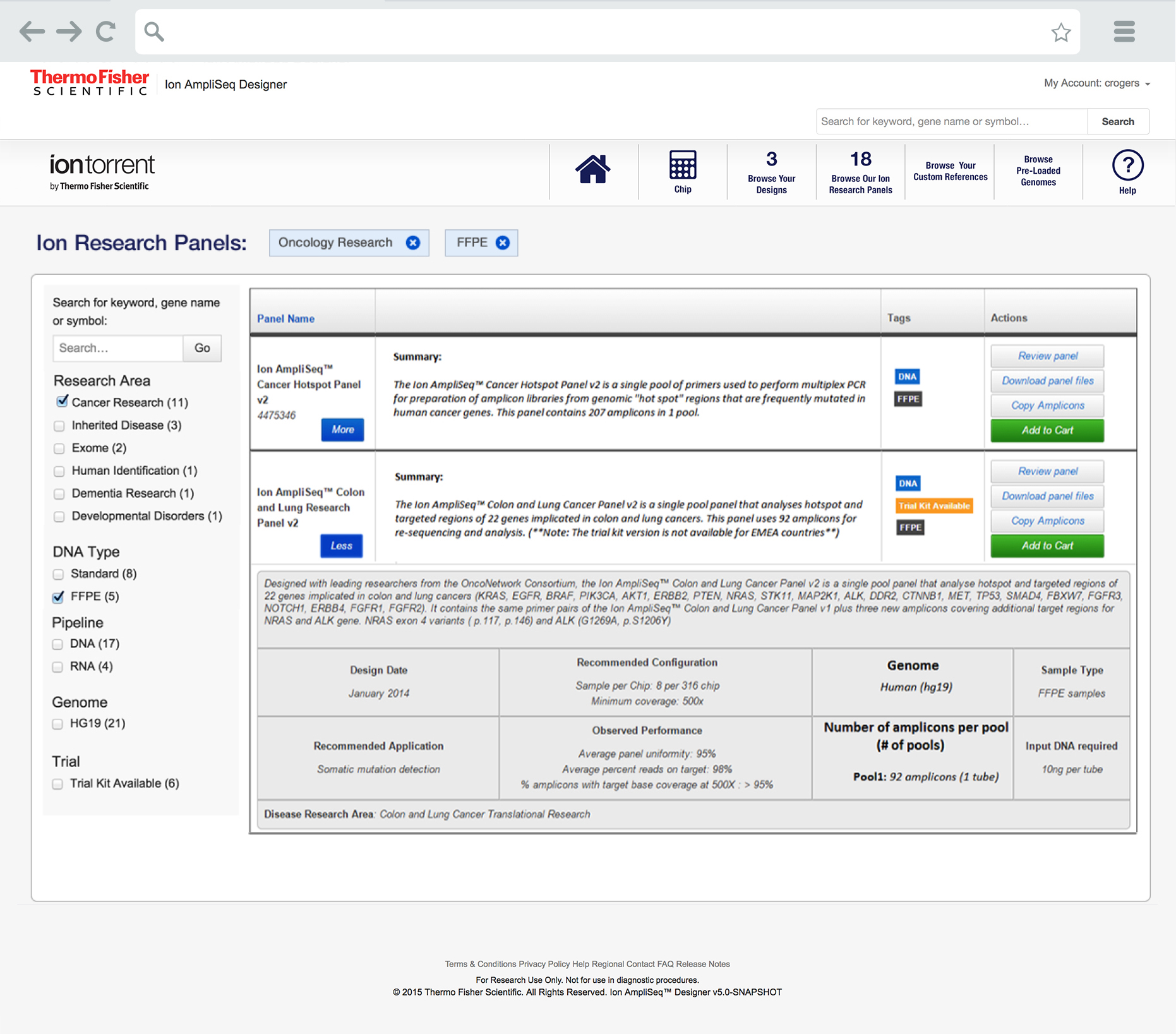
Task: Click the browser address bar field
Action: (608, 32)
